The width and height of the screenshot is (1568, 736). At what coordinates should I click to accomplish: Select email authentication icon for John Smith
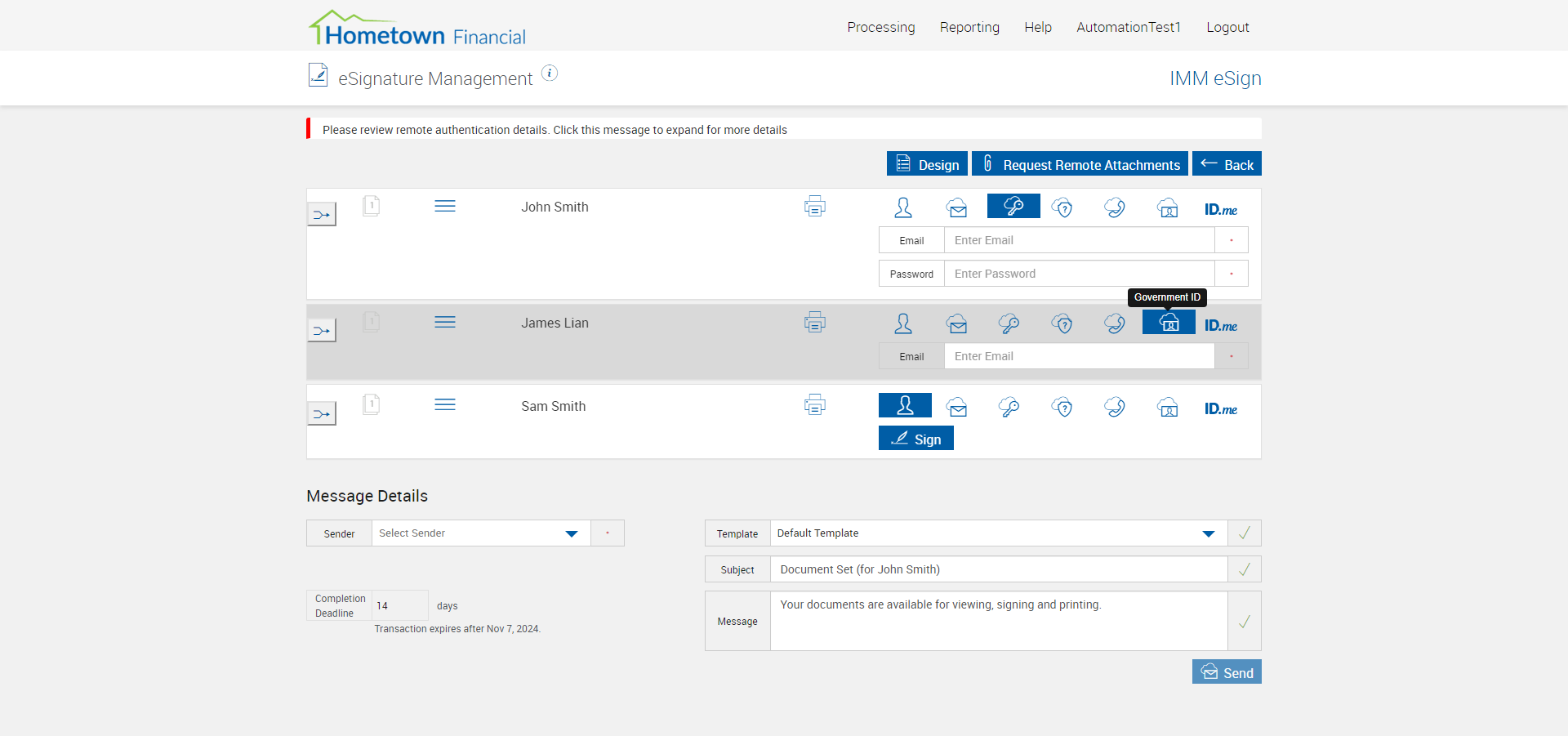tap(957, 207)
